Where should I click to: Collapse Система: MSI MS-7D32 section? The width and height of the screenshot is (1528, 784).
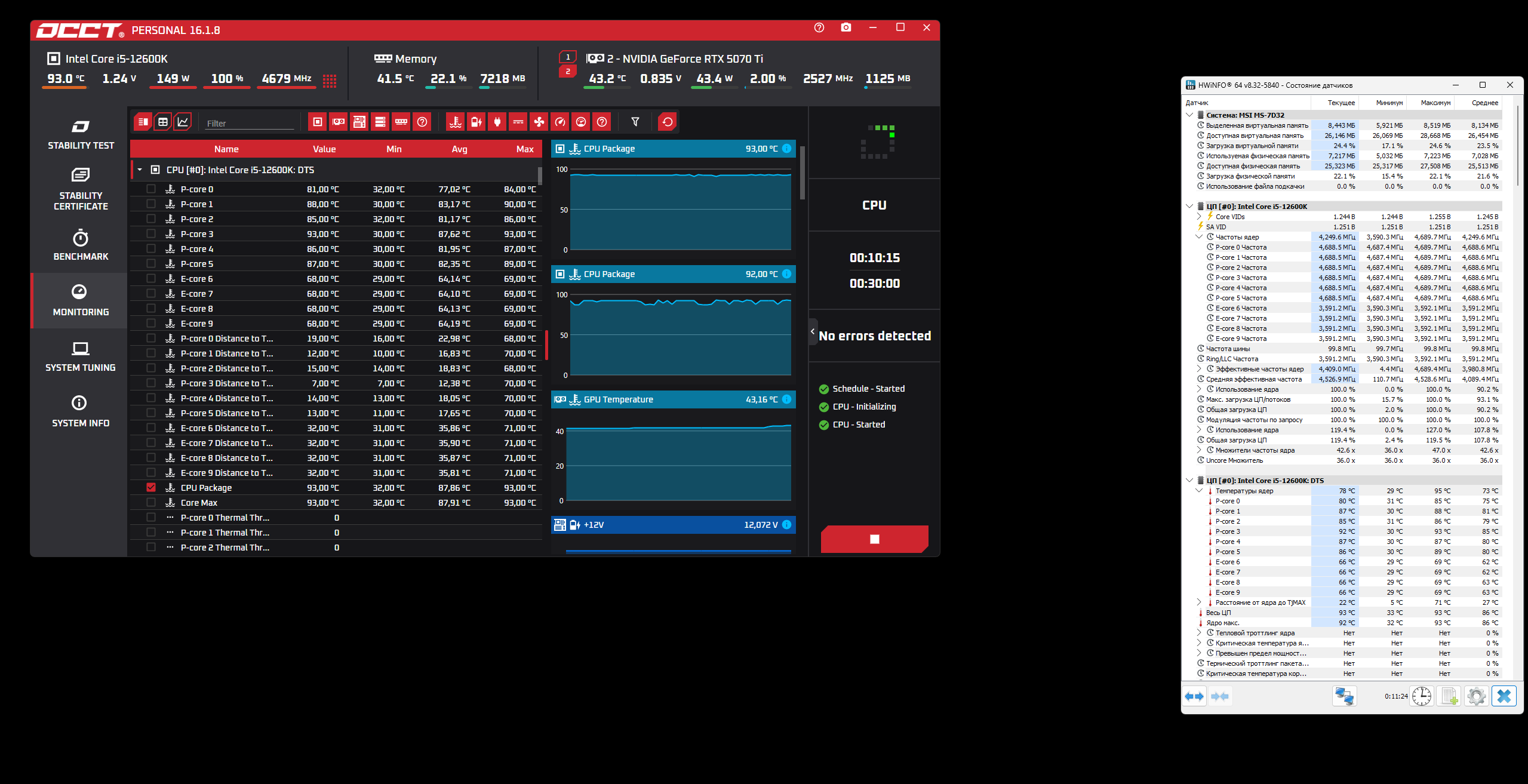coord(1189,115)
